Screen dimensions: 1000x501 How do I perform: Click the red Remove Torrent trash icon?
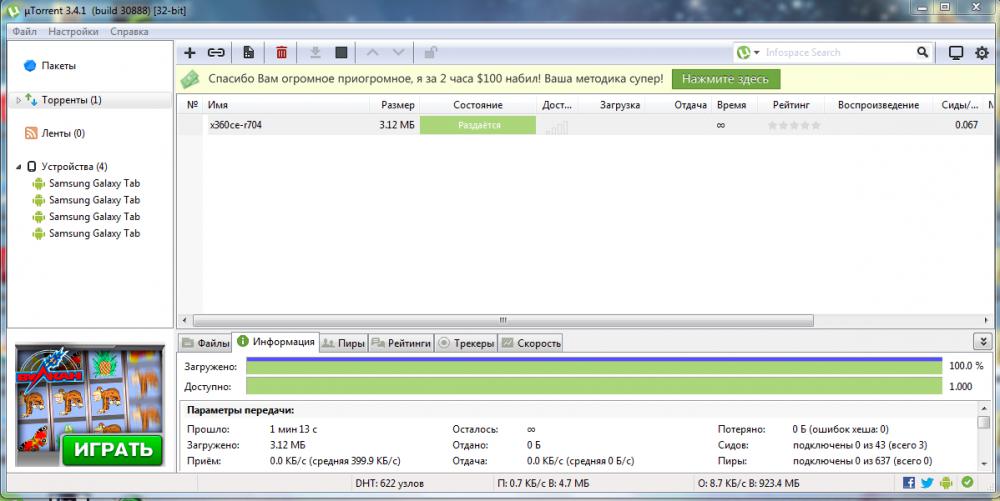(x=281, y=53)
